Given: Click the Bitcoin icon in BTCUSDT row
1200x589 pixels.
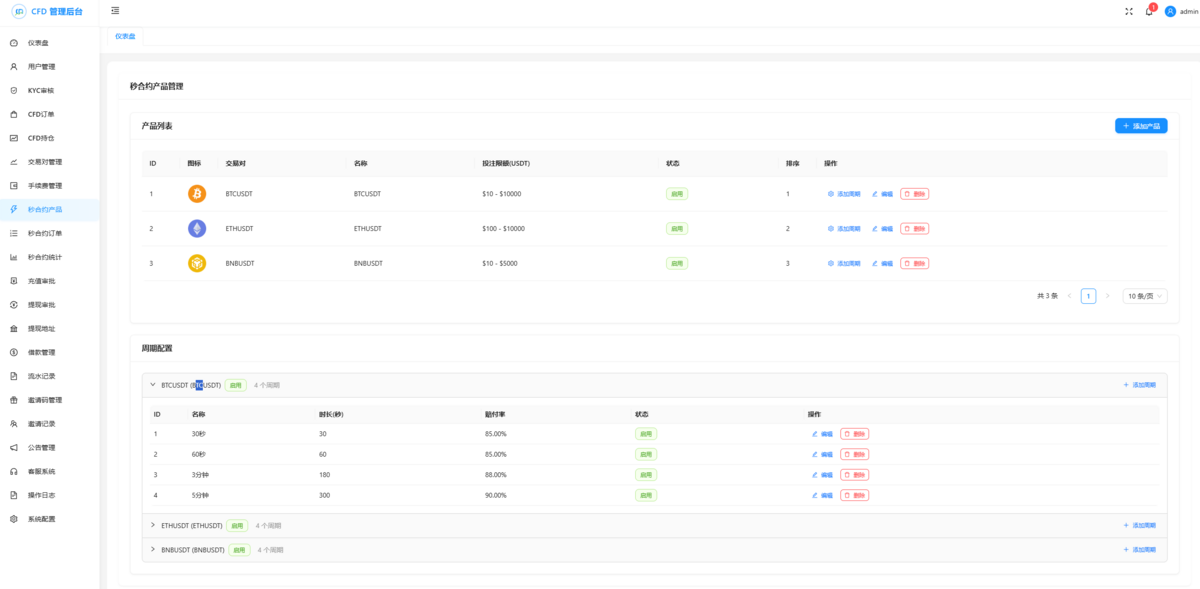Looking at the screenshot, I should point(197,194).
